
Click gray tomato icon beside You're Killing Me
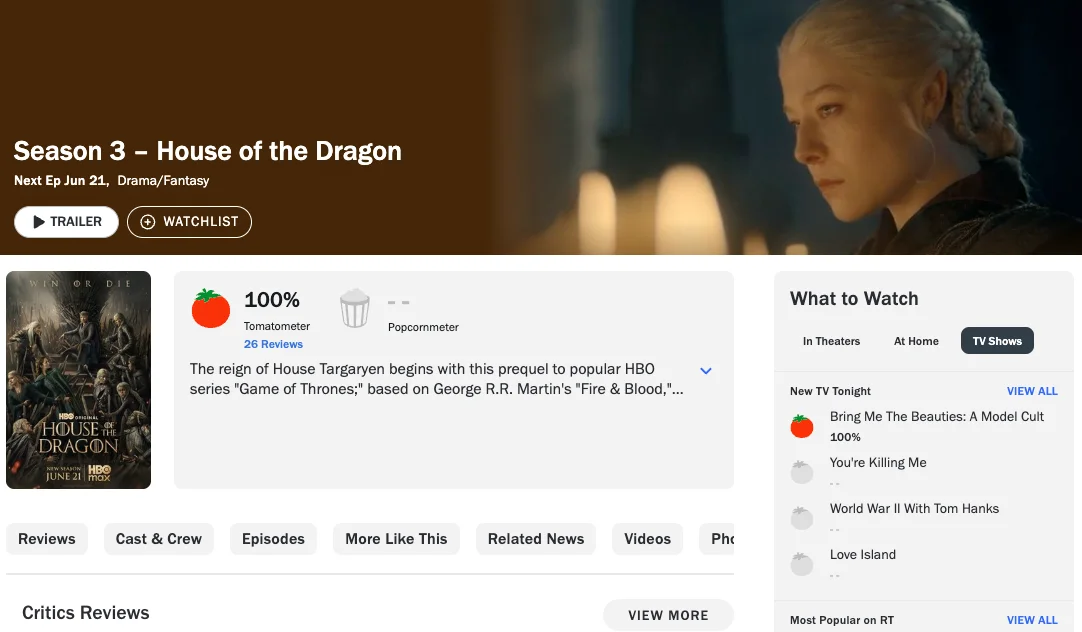pos(802,472)
